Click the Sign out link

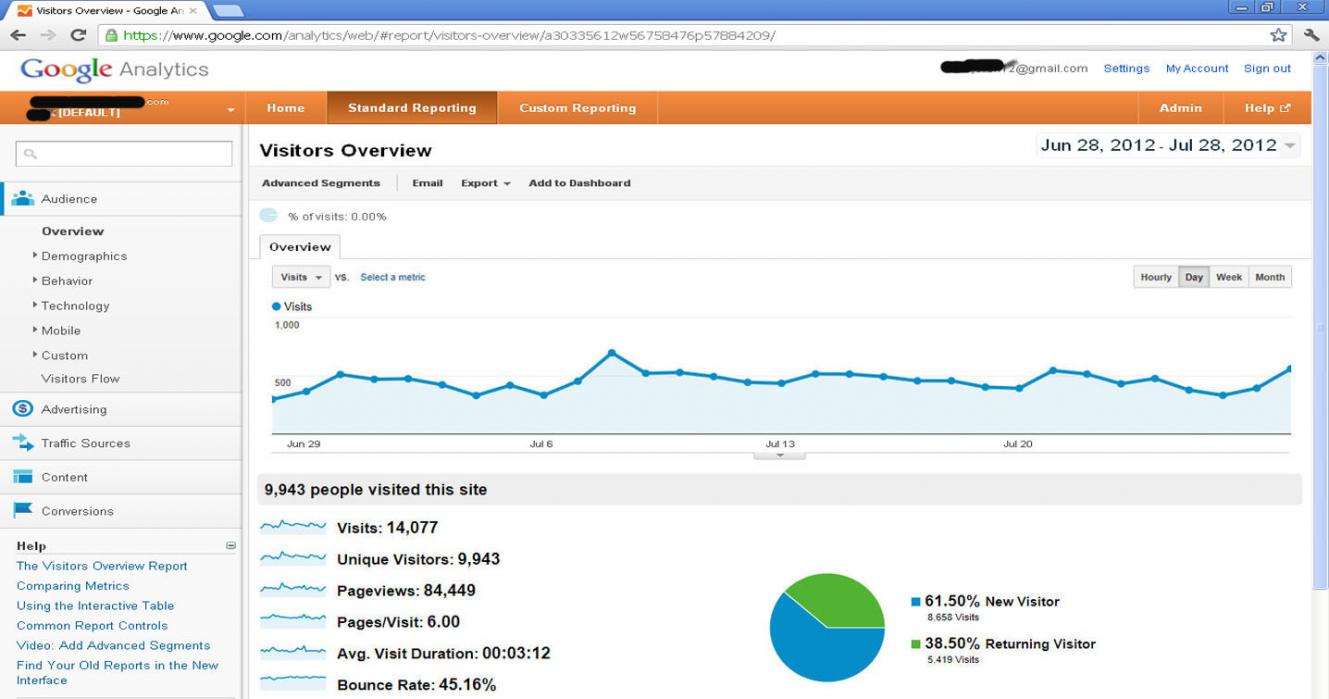click(x=1267, y=69)
